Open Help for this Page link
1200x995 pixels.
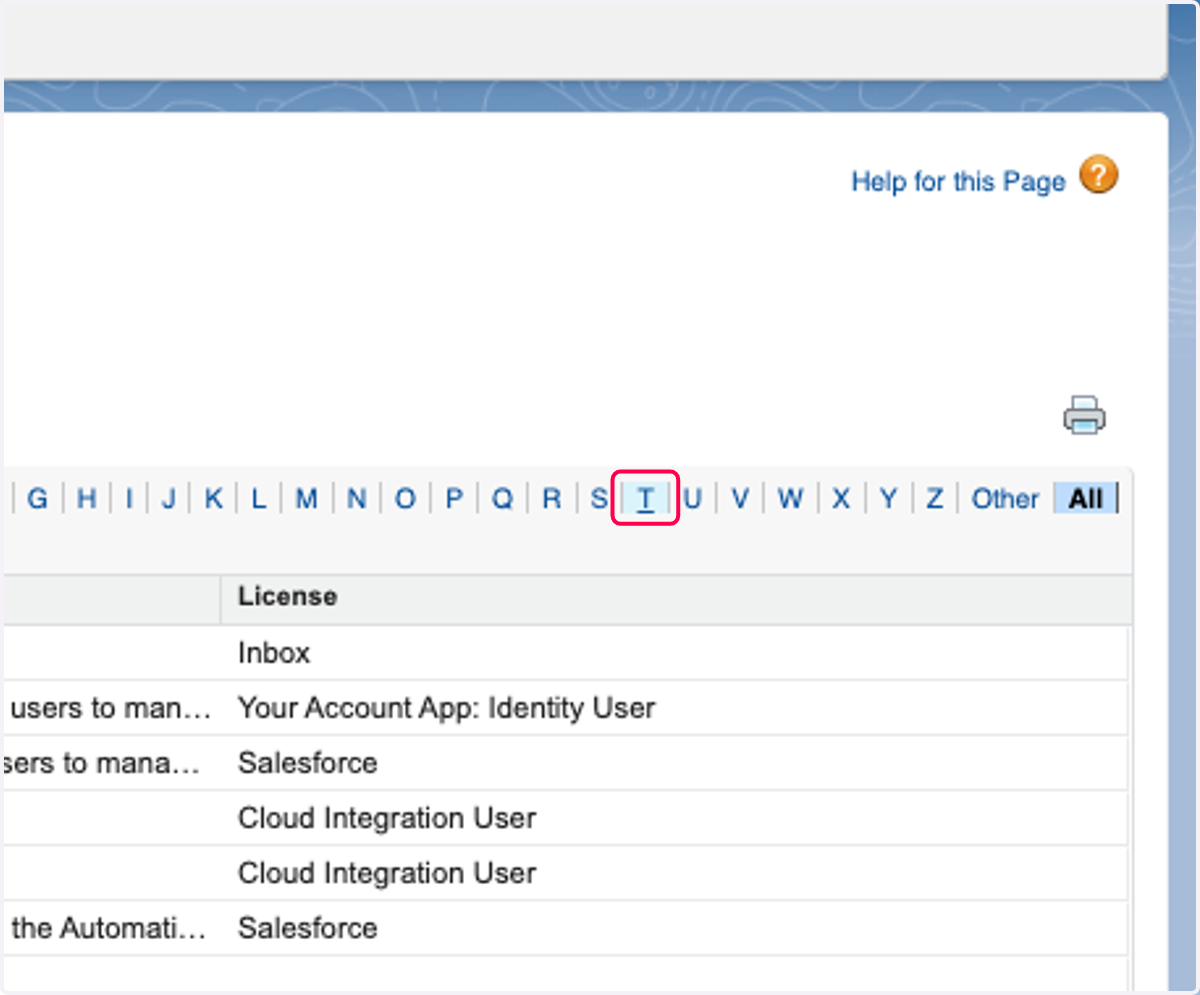958,182
